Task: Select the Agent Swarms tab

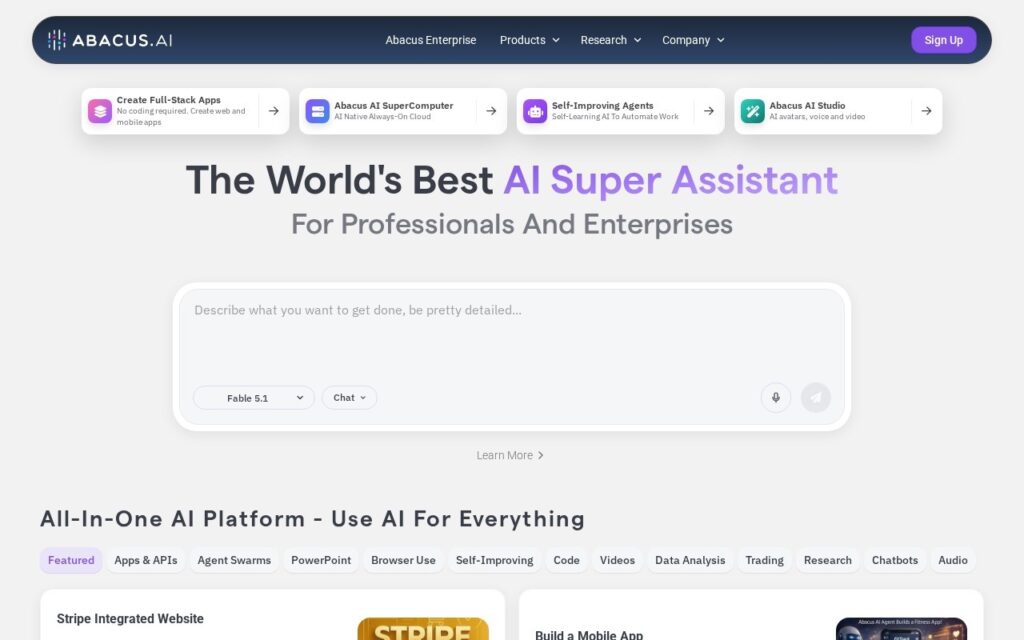Action: [x=234, y=560]
